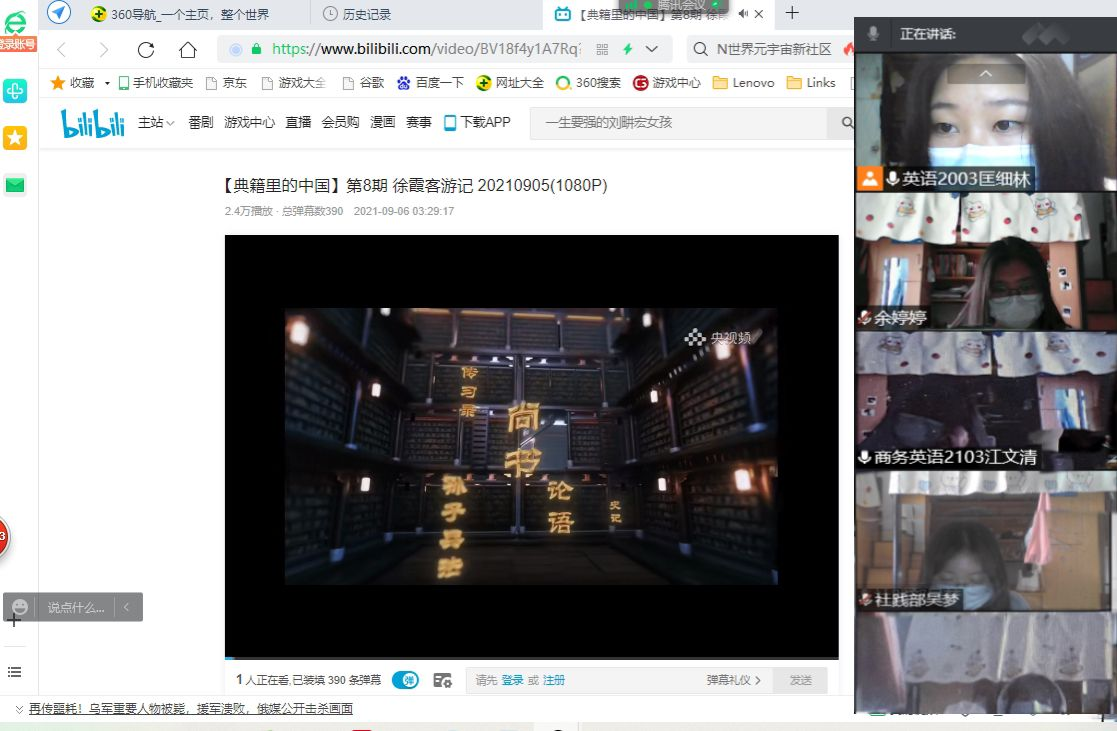Click the green mail sidebar icon

pyautogui.click(x=15, y=185)
